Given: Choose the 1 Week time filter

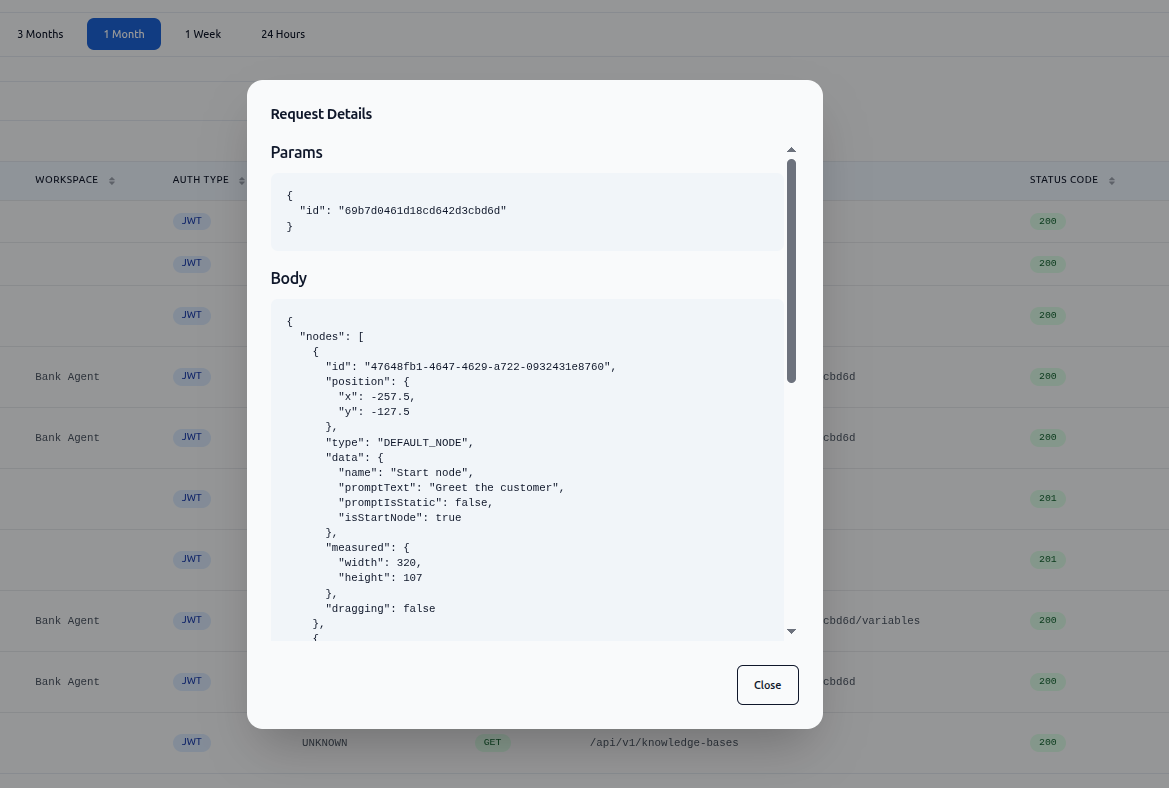Looking at the screenshot, I should (203, 34).
